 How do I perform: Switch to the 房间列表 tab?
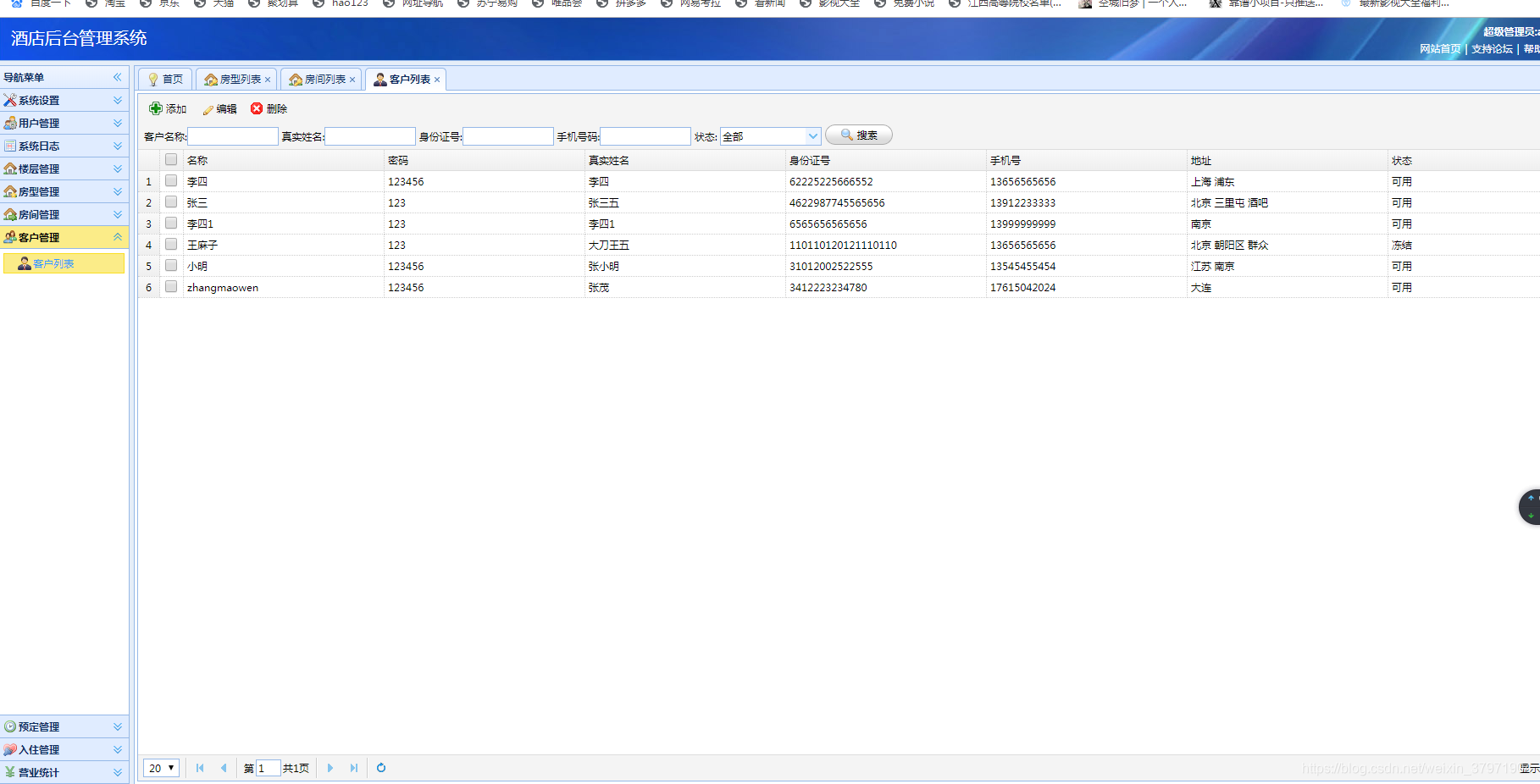322,80
